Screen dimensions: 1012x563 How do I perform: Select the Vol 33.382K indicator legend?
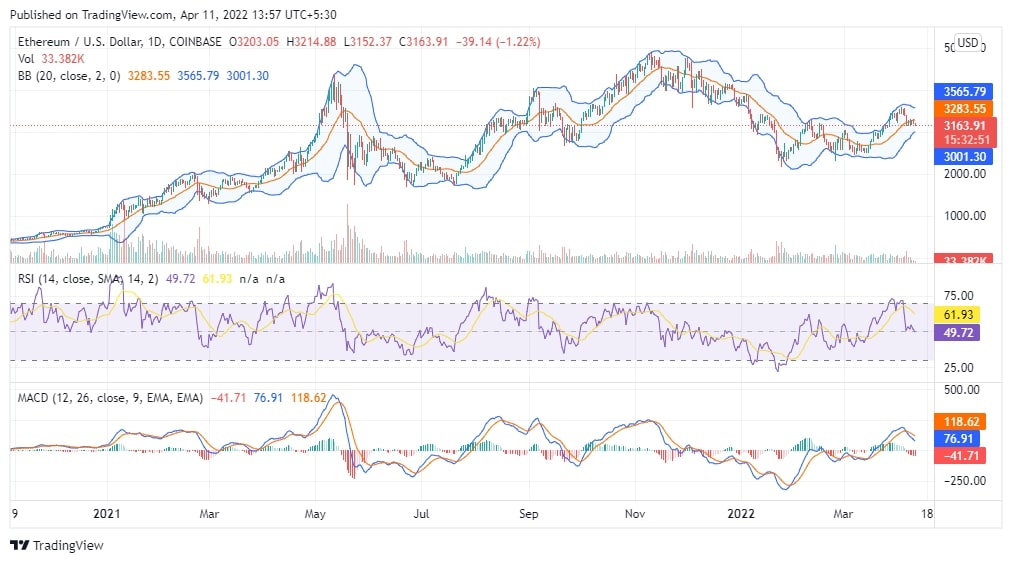[x=50, y=59]
